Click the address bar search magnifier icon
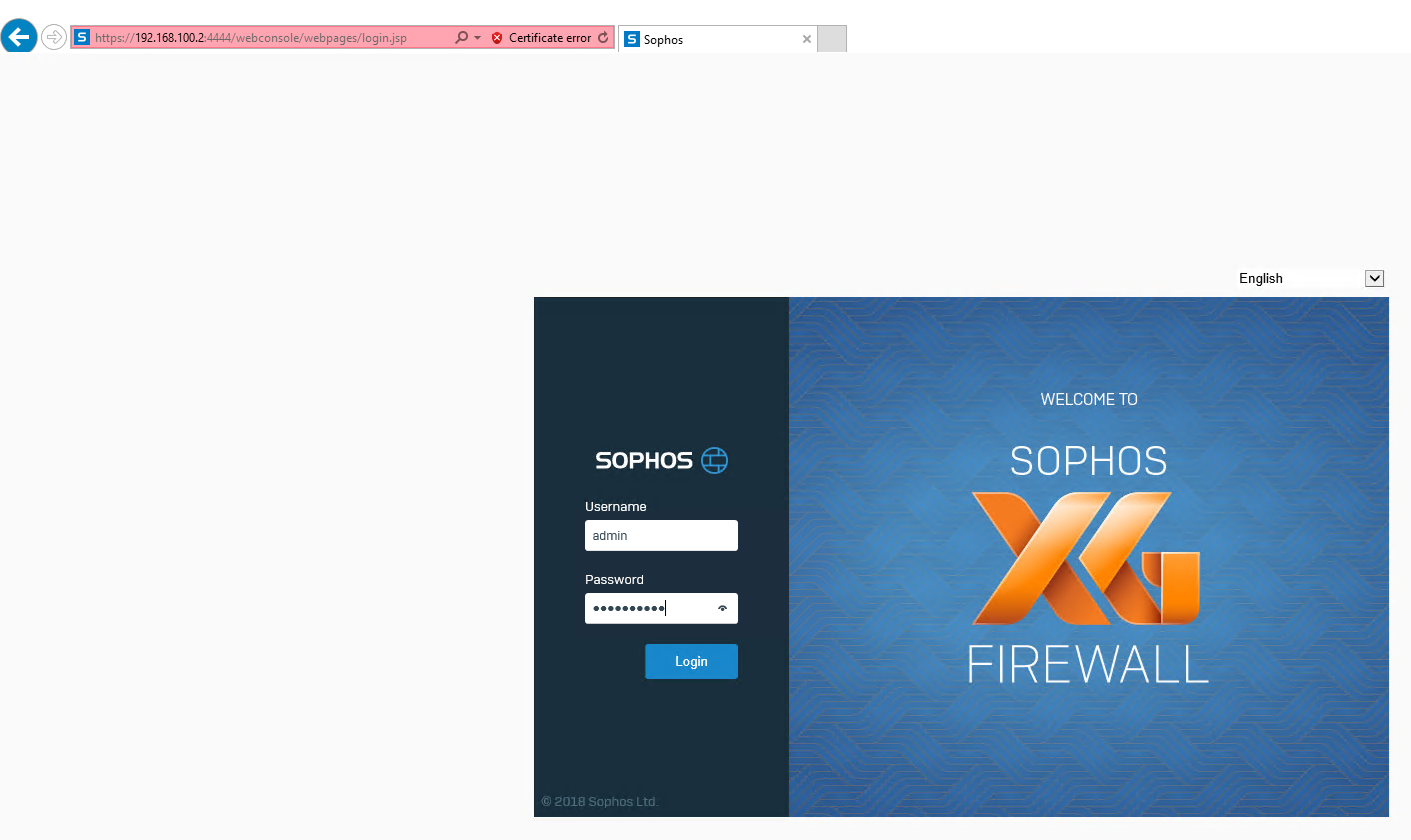This screenshot has height=840, width=1411. [x=461, y=38]
